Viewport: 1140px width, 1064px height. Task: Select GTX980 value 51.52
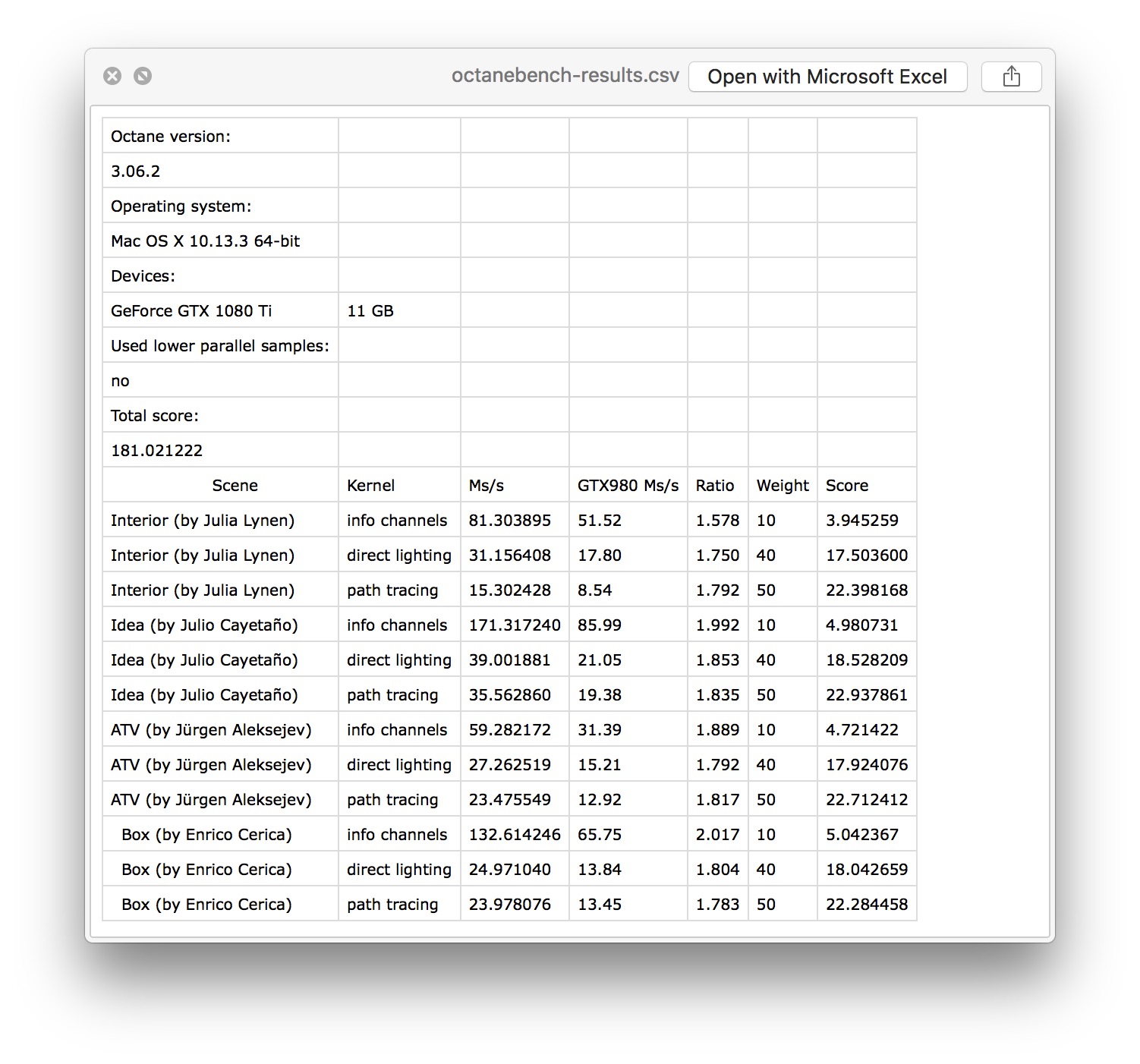(x=628, y=520)
